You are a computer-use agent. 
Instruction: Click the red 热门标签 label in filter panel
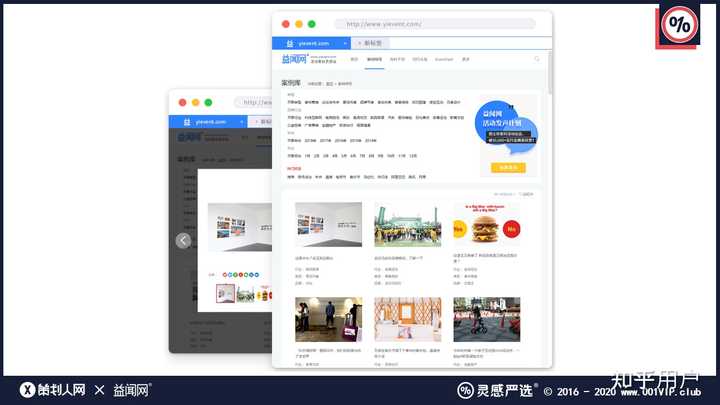pyautogui.click(x=294, y=169)
